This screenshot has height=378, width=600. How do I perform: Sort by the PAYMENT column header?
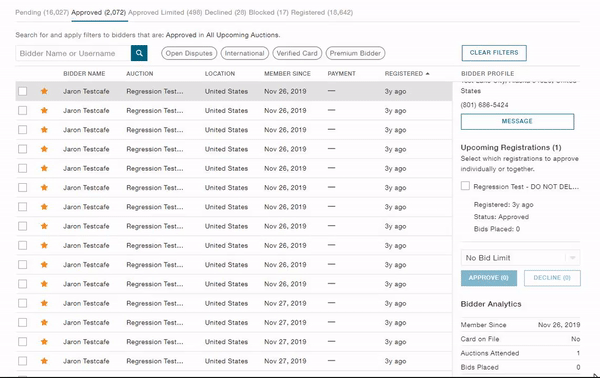341,73
